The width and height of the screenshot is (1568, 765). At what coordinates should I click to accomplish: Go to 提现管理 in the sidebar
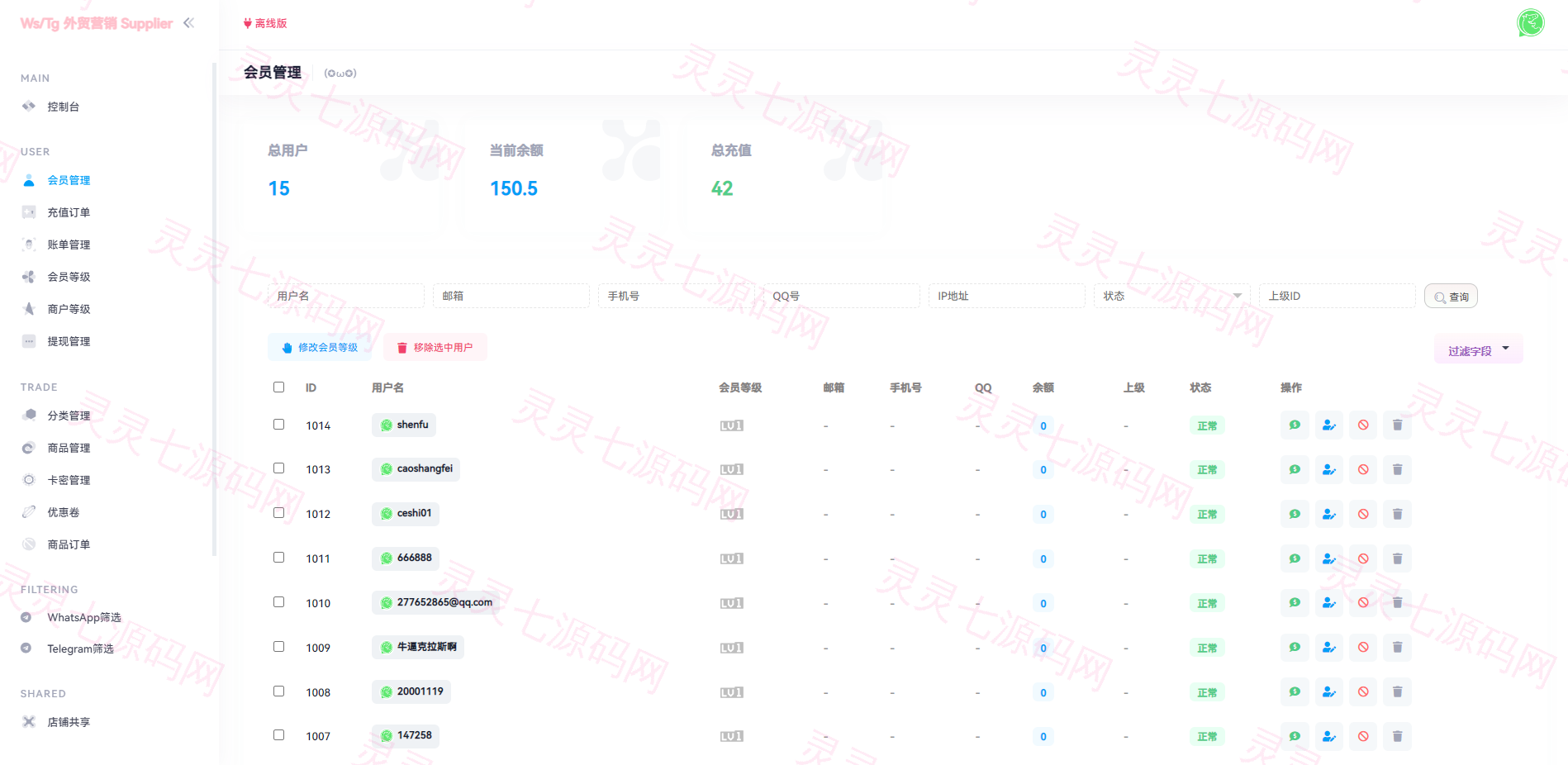[69, 341]
